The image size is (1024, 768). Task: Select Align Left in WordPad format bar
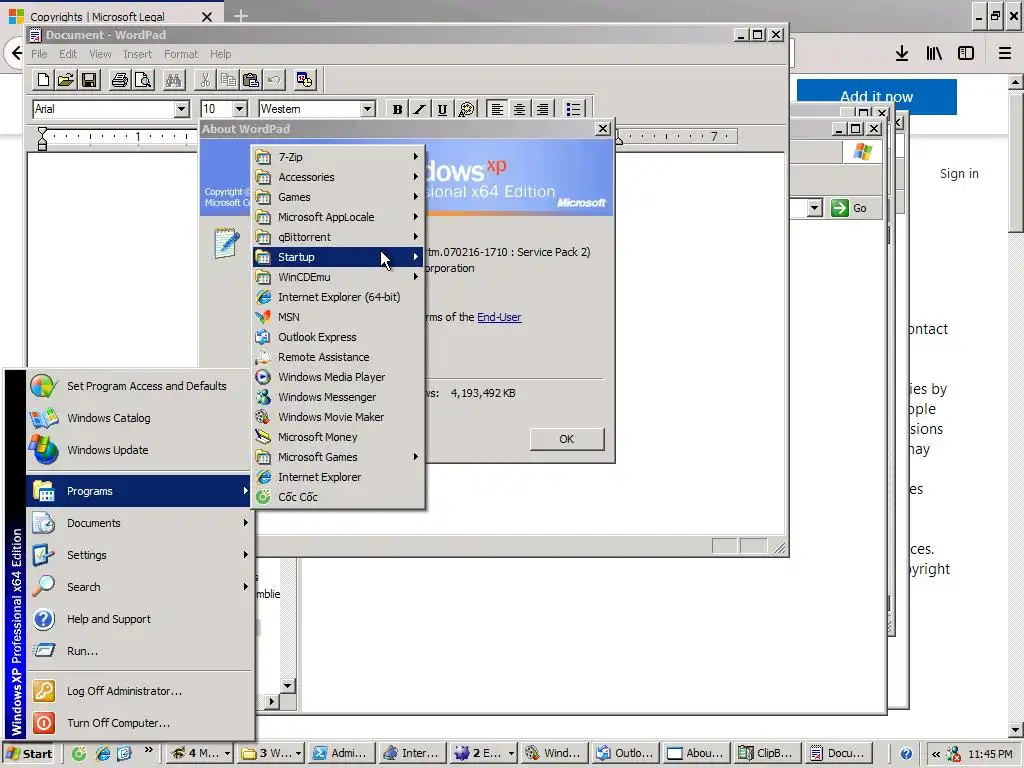pyautogui.click(x=497, y=109)
